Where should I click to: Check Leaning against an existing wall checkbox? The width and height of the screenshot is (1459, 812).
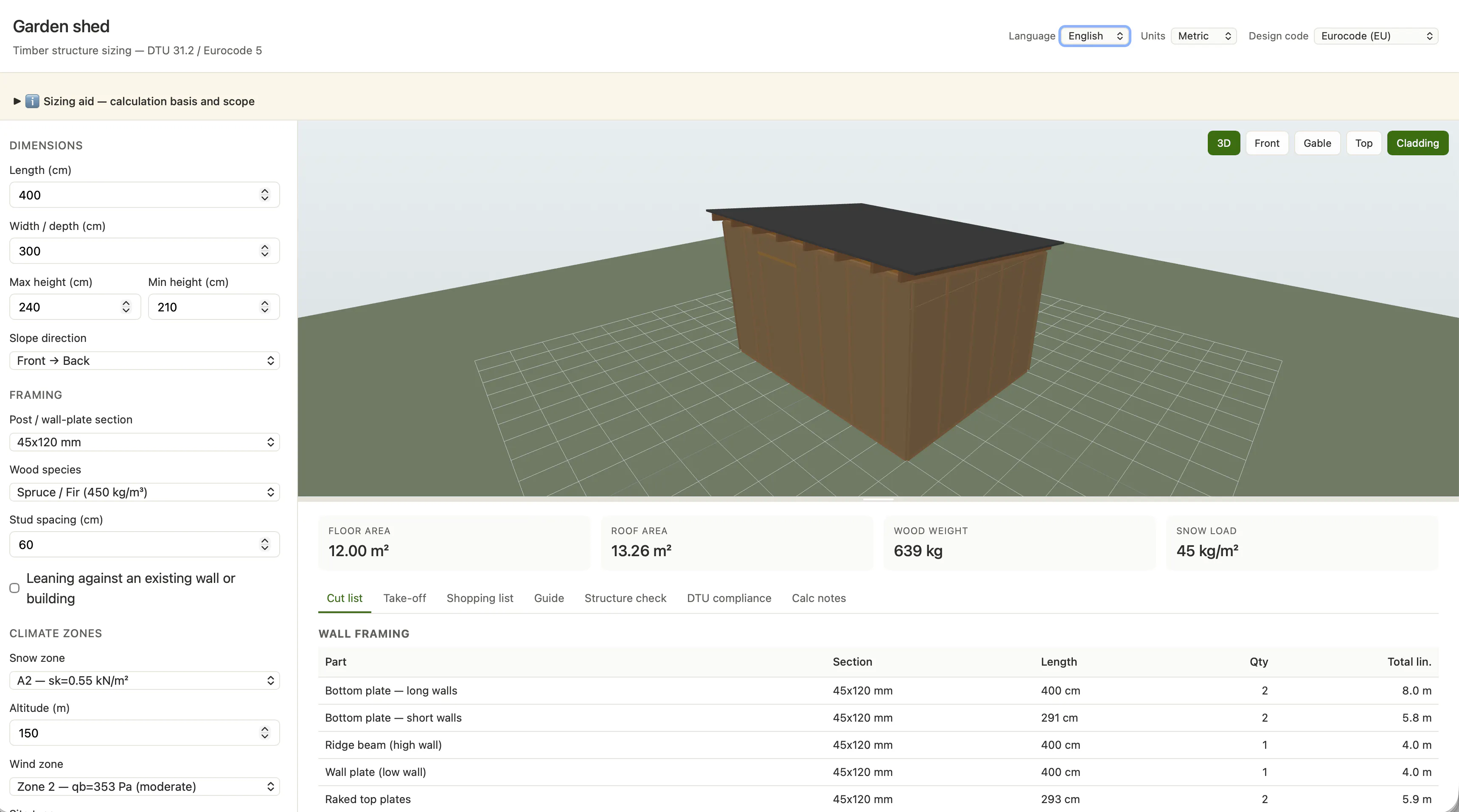[15, 588]
